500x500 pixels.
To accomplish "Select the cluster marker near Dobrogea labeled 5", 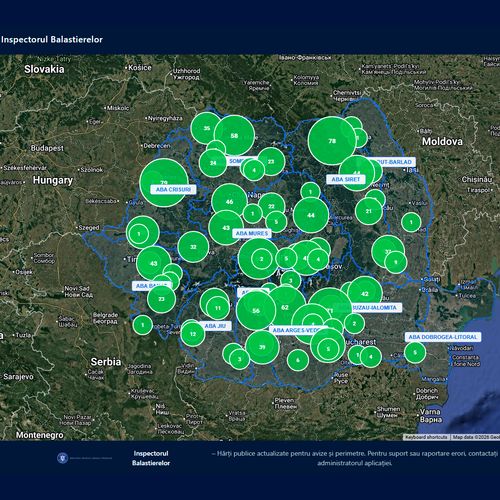I will (415, 352).
